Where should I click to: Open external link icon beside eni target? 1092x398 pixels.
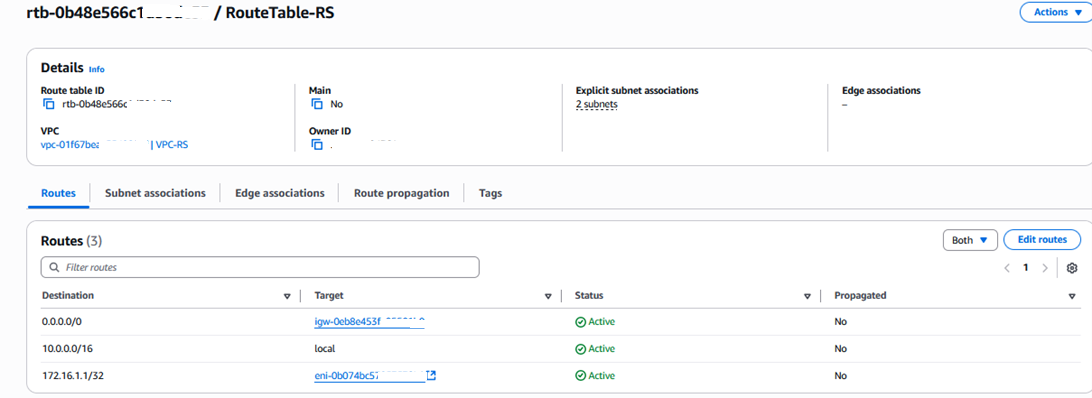coord(431,376)
